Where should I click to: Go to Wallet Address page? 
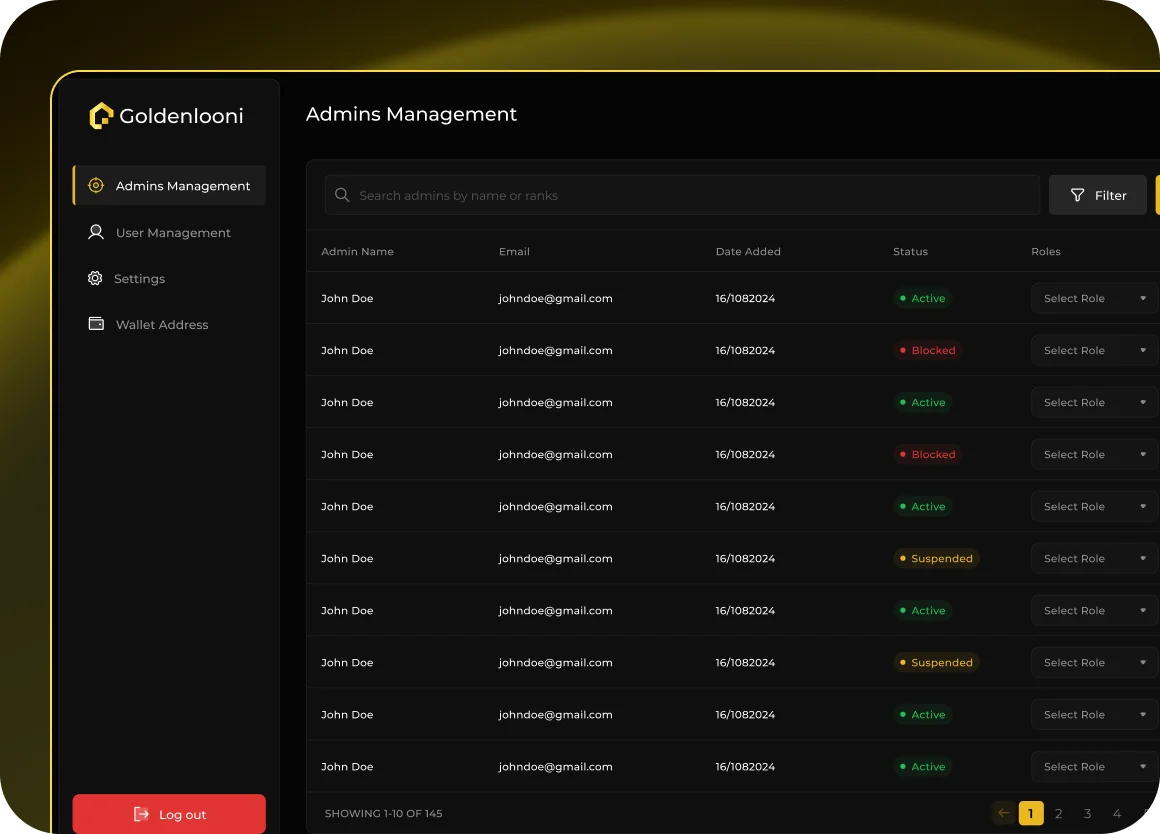click(x=162, y=325)
